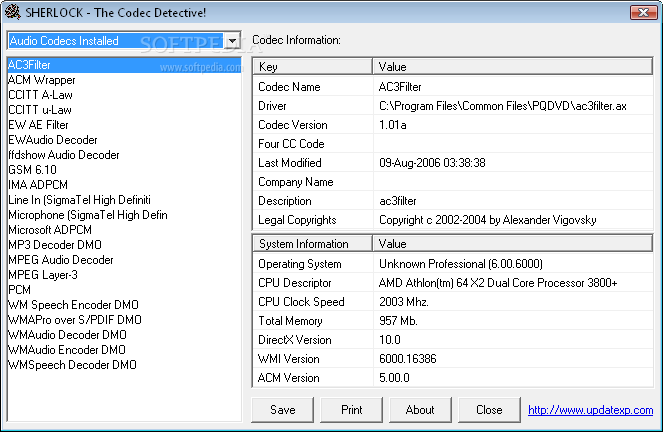Click the Alexander Vigovsky copyright value
Viewport: 663px width, 432px height.
(488, 220)
